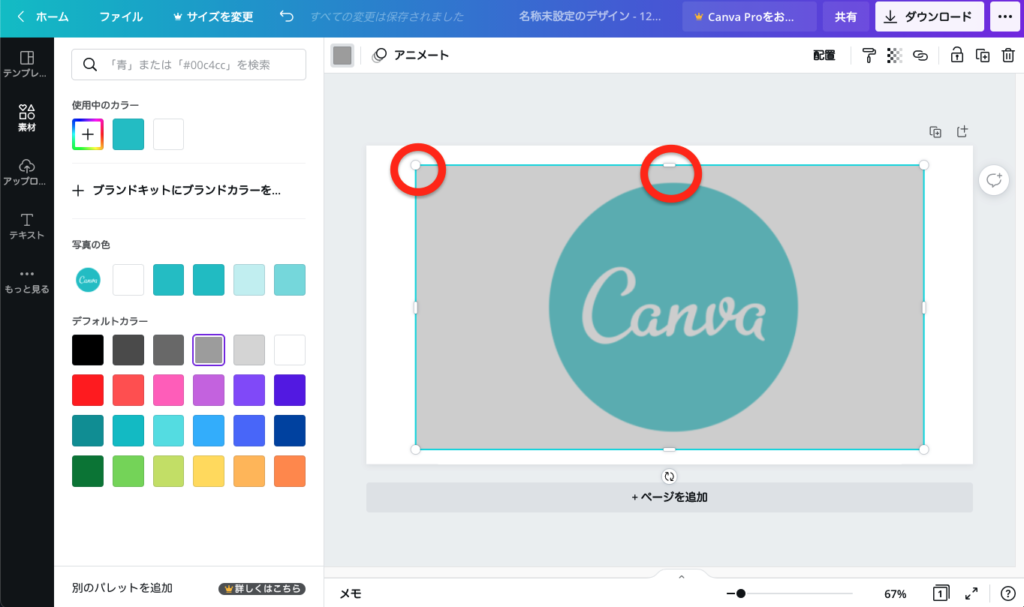Click the bottom-right corner resize handle

(923, 449)
